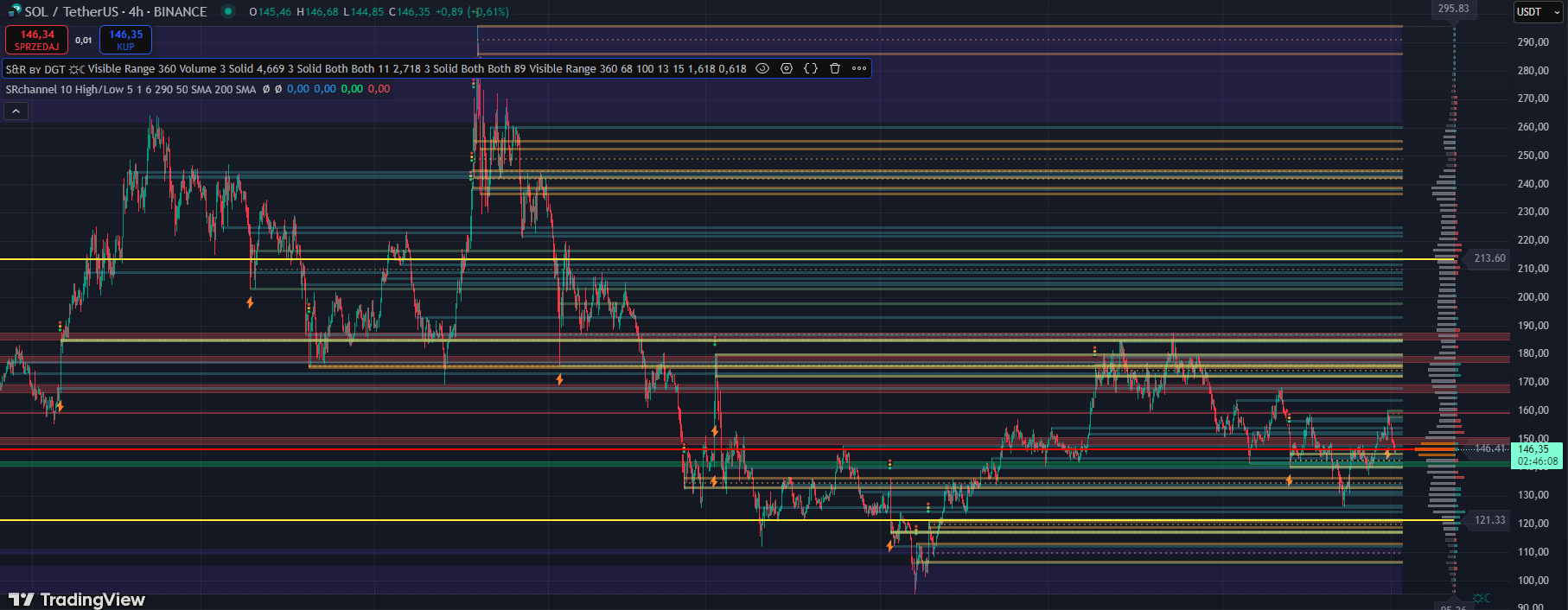1568x610 pixels.
Task: Click the blue KUP buy button
Action: [125, 40]
